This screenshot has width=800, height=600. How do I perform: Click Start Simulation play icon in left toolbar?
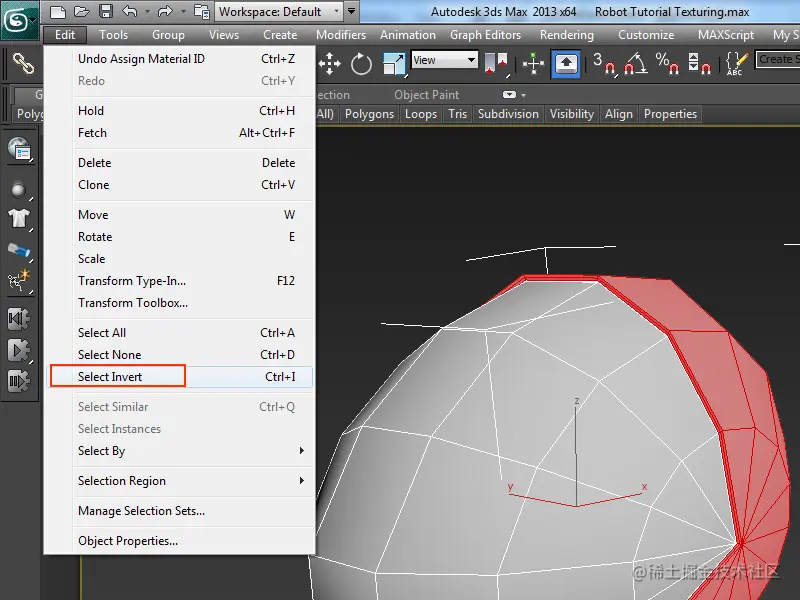[x=19, y=351]
